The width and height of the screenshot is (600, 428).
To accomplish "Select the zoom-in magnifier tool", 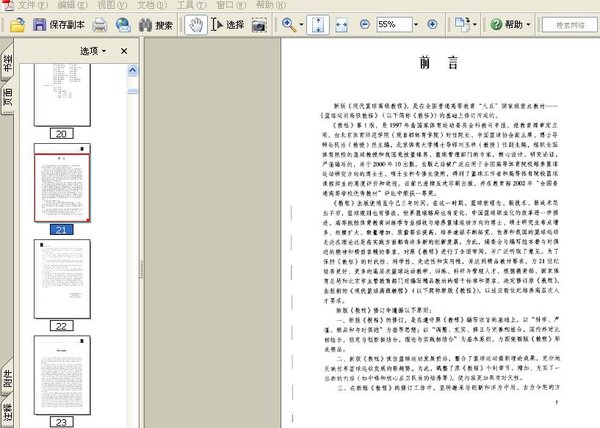I will pyautogui.click(x=289, y=25).
